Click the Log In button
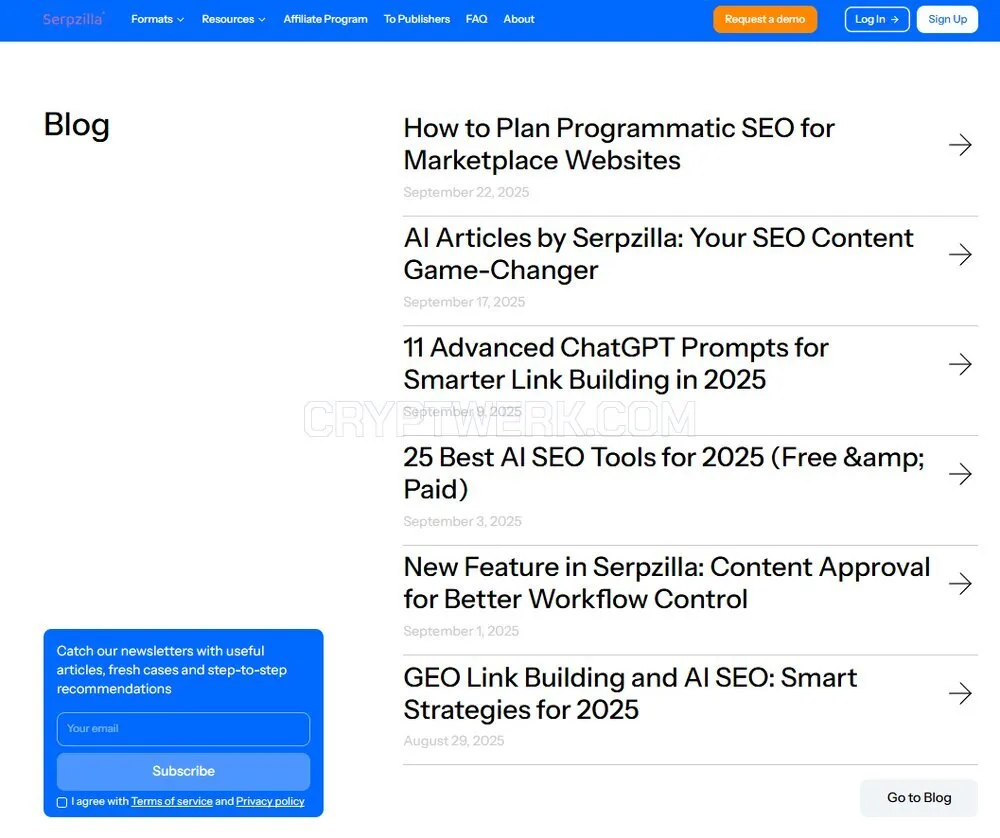The image size is (1000, 838). tap(877, 19)
